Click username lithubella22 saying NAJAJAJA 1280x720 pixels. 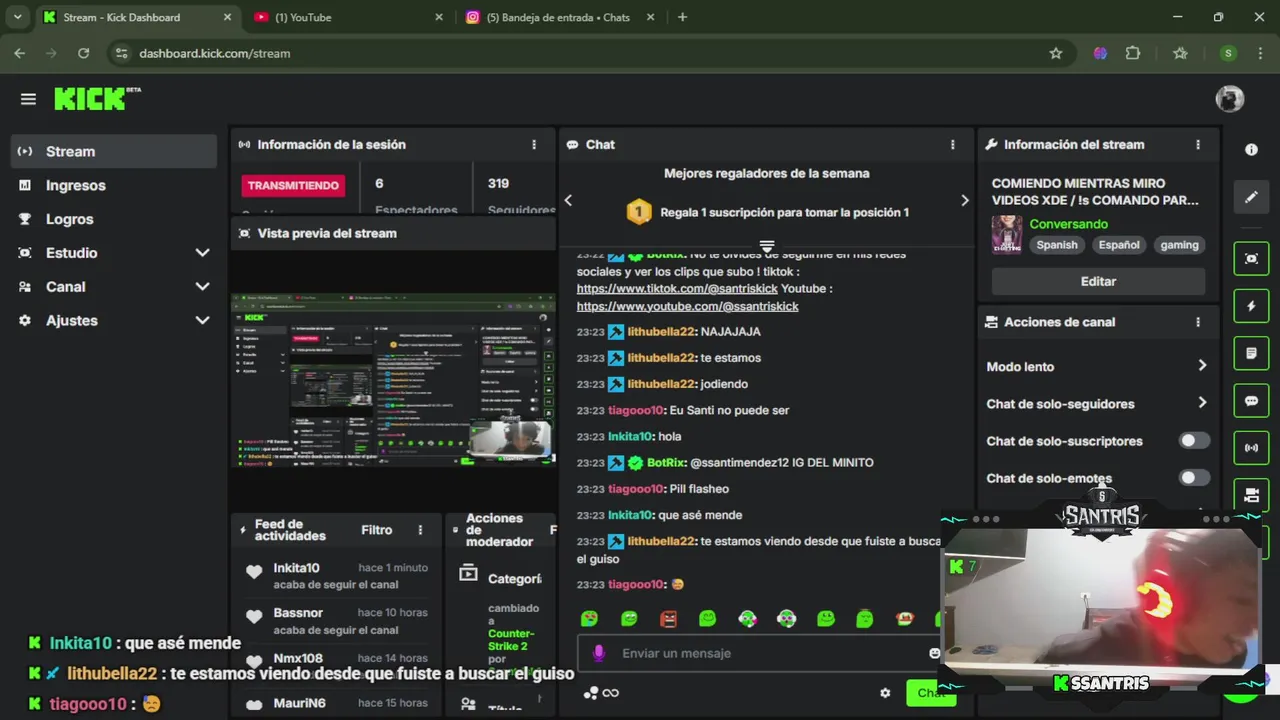point(661,332)
